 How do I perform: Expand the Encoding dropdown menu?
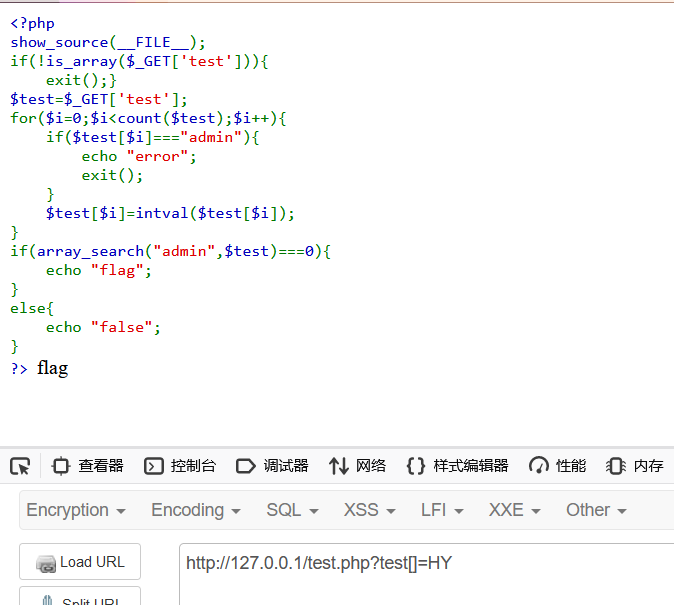(196, 510)
